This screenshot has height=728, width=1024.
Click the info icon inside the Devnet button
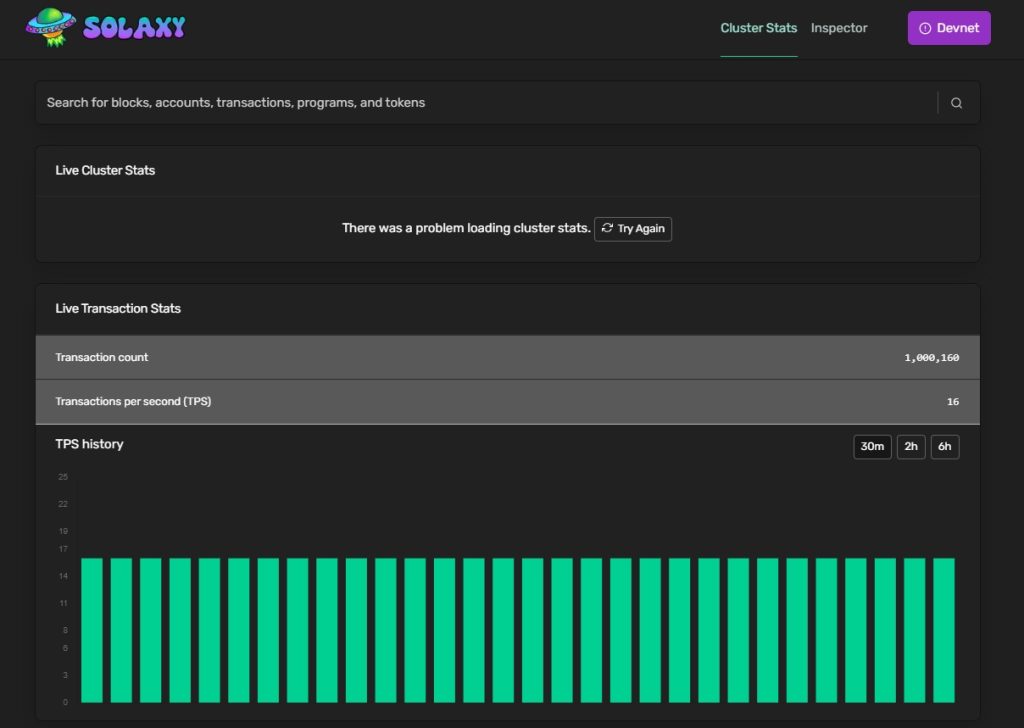tap(925, 28)
